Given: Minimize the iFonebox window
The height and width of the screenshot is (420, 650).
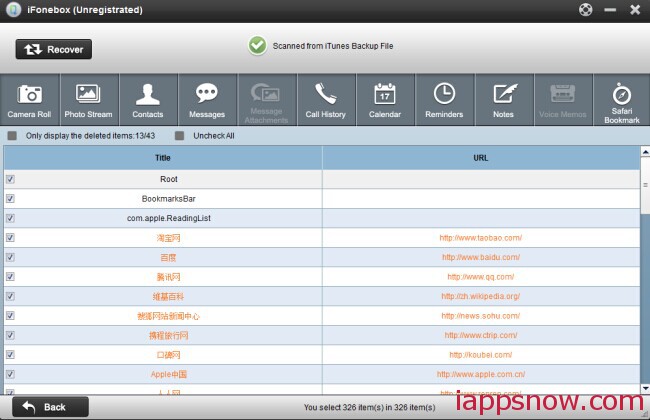Looking at the screenshot, I should click(610, 10).
